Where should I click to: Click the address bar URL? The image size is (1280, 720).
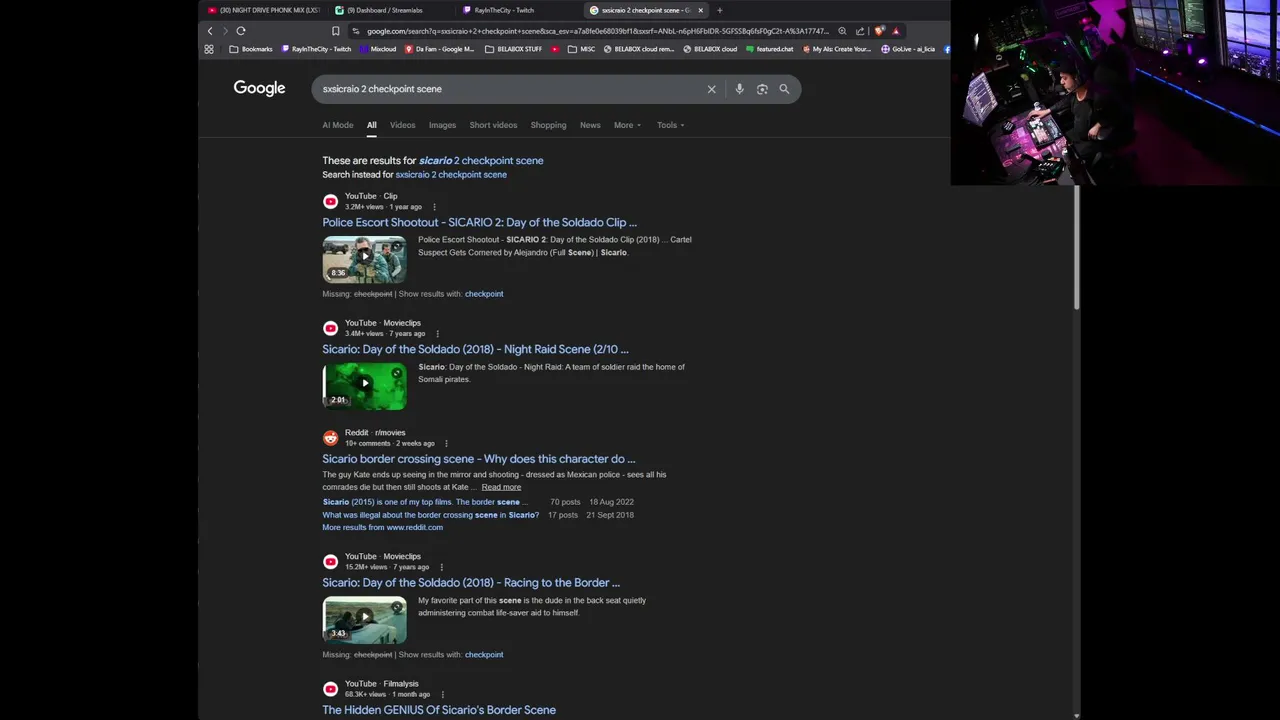[x=597, y=31]
